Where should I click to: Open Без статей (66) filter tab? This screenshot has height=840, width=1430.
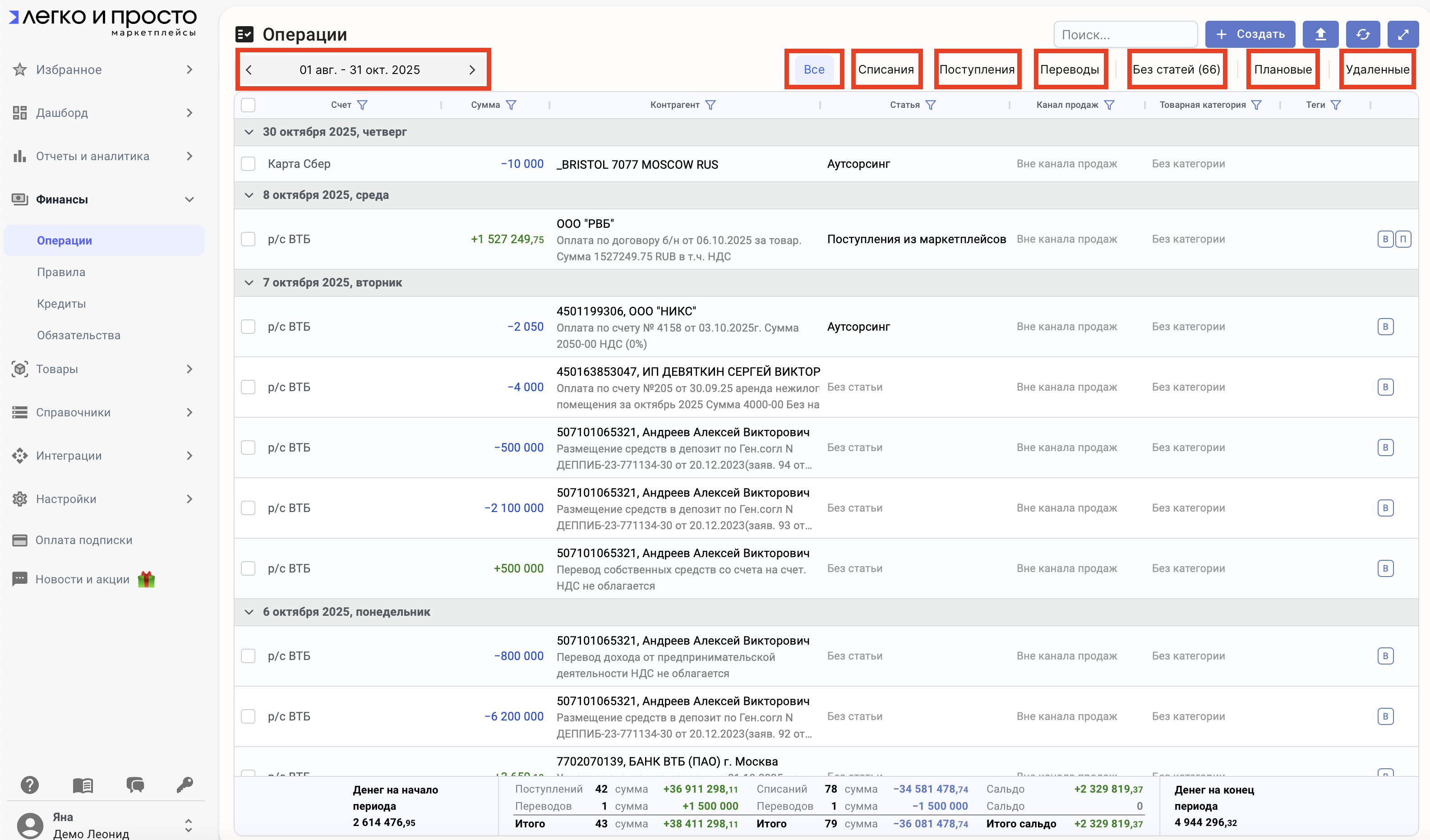coord(1176,69)
